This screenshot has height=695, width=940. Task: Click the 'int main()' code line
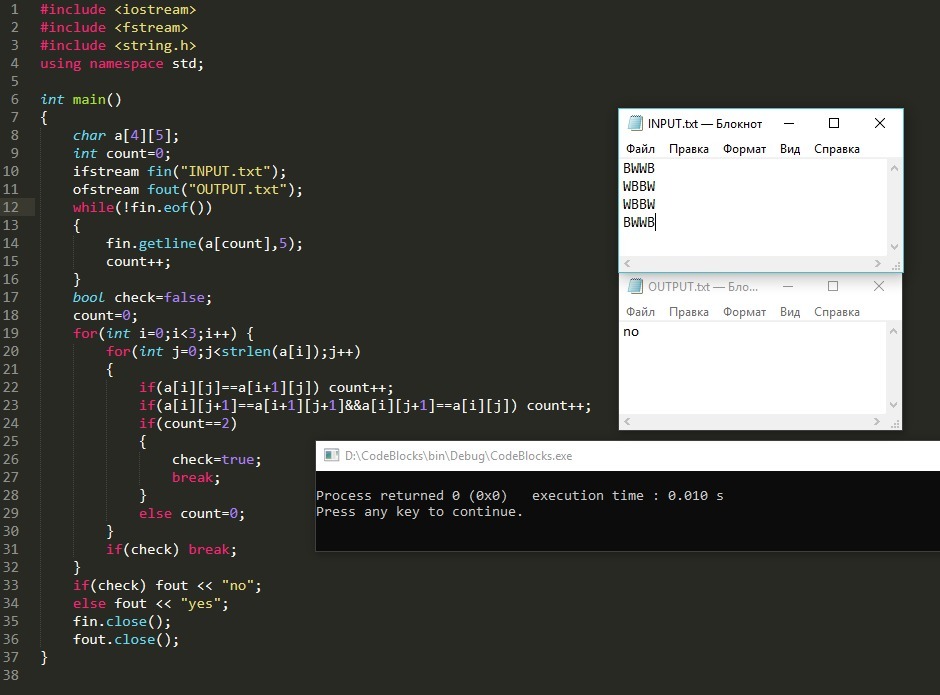(x=81, y=100)
